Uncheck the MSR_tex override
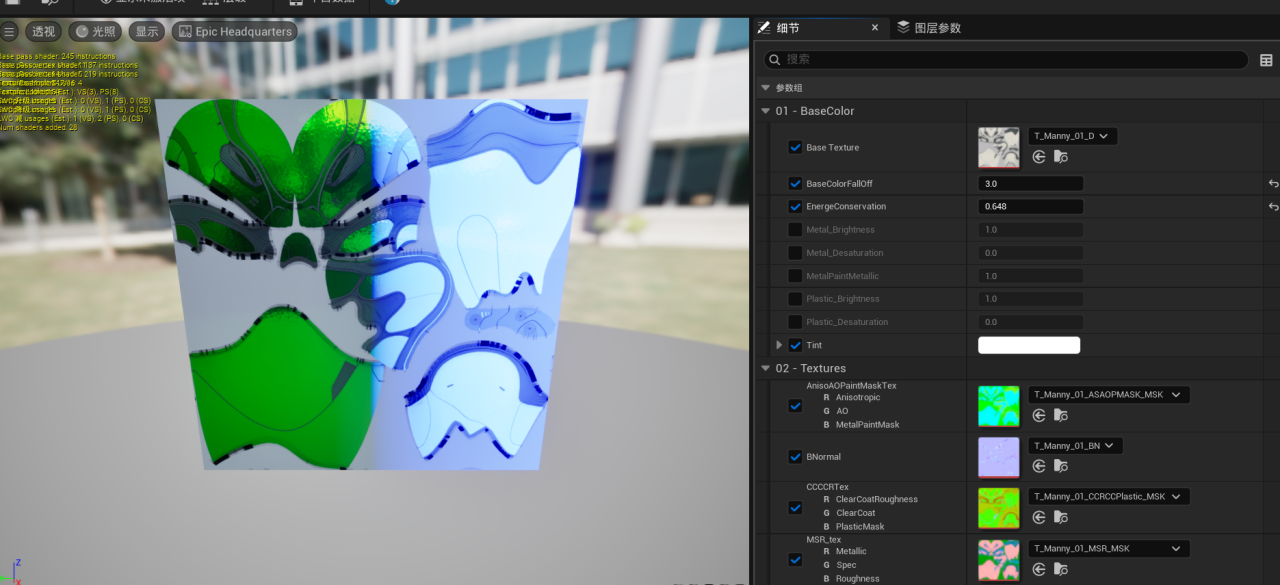 (795, 560)
